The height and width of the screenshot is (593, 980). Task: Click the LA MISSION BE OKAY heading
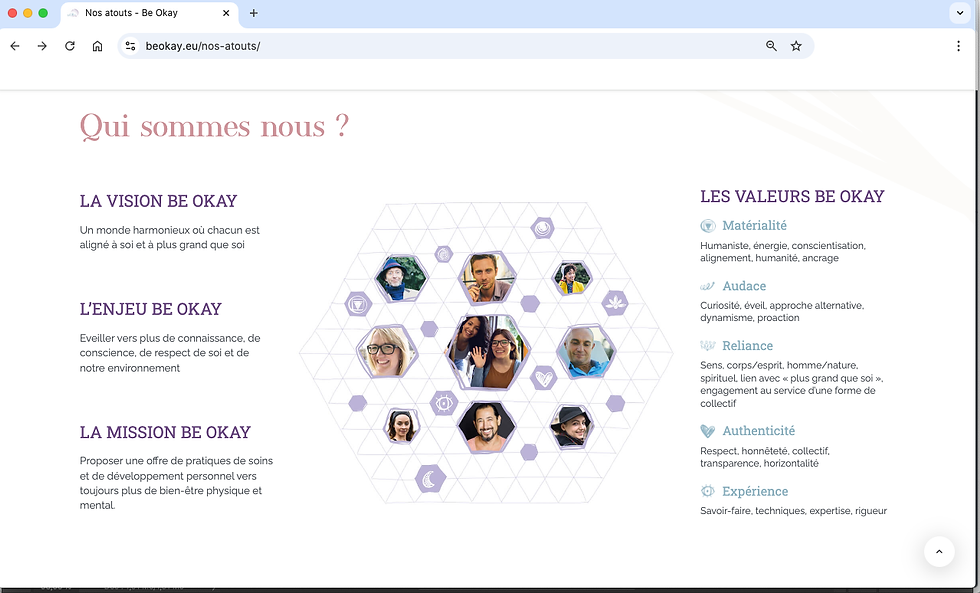point(165,432)
